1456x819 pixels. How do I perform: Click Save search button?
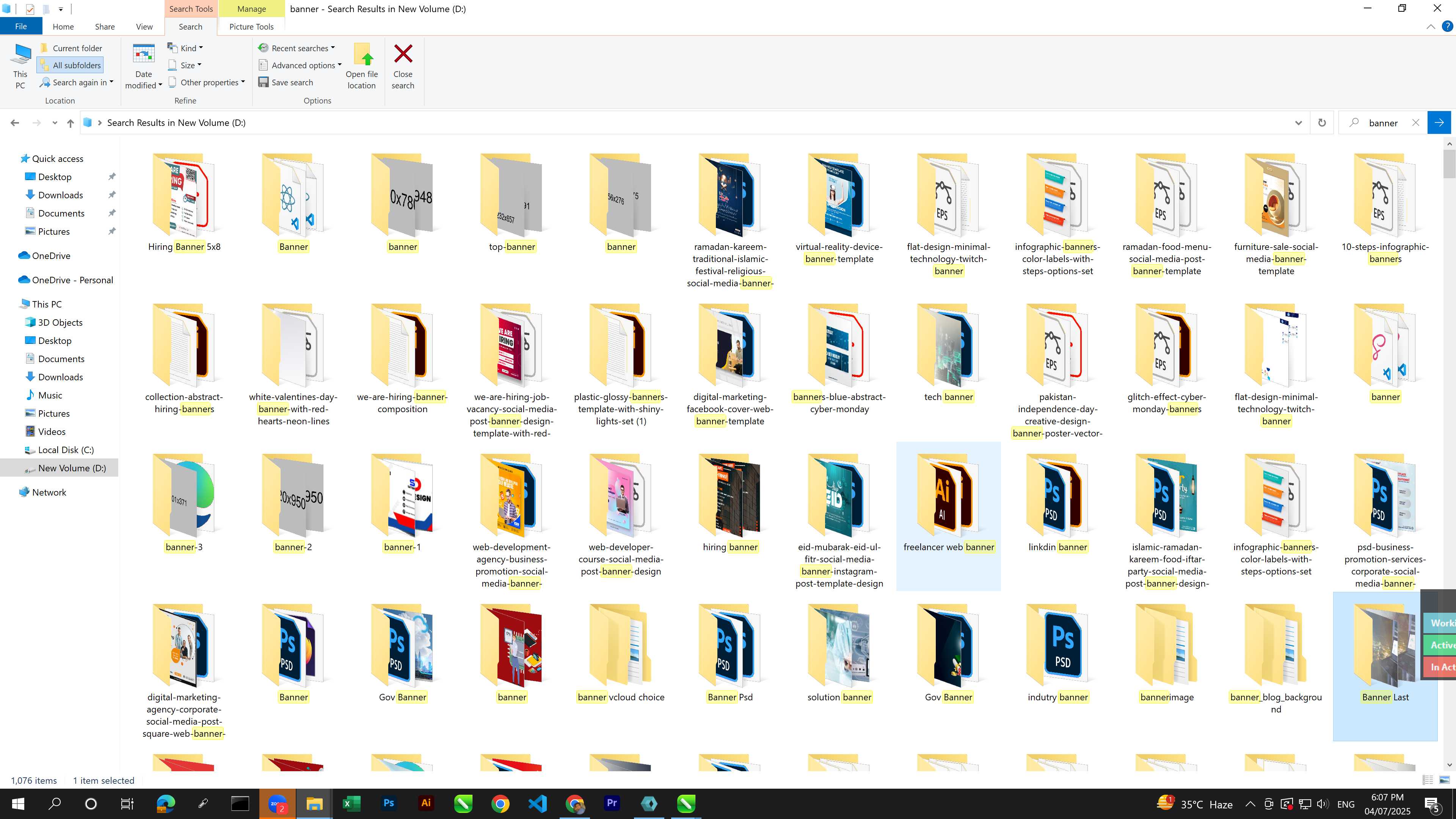286,83
